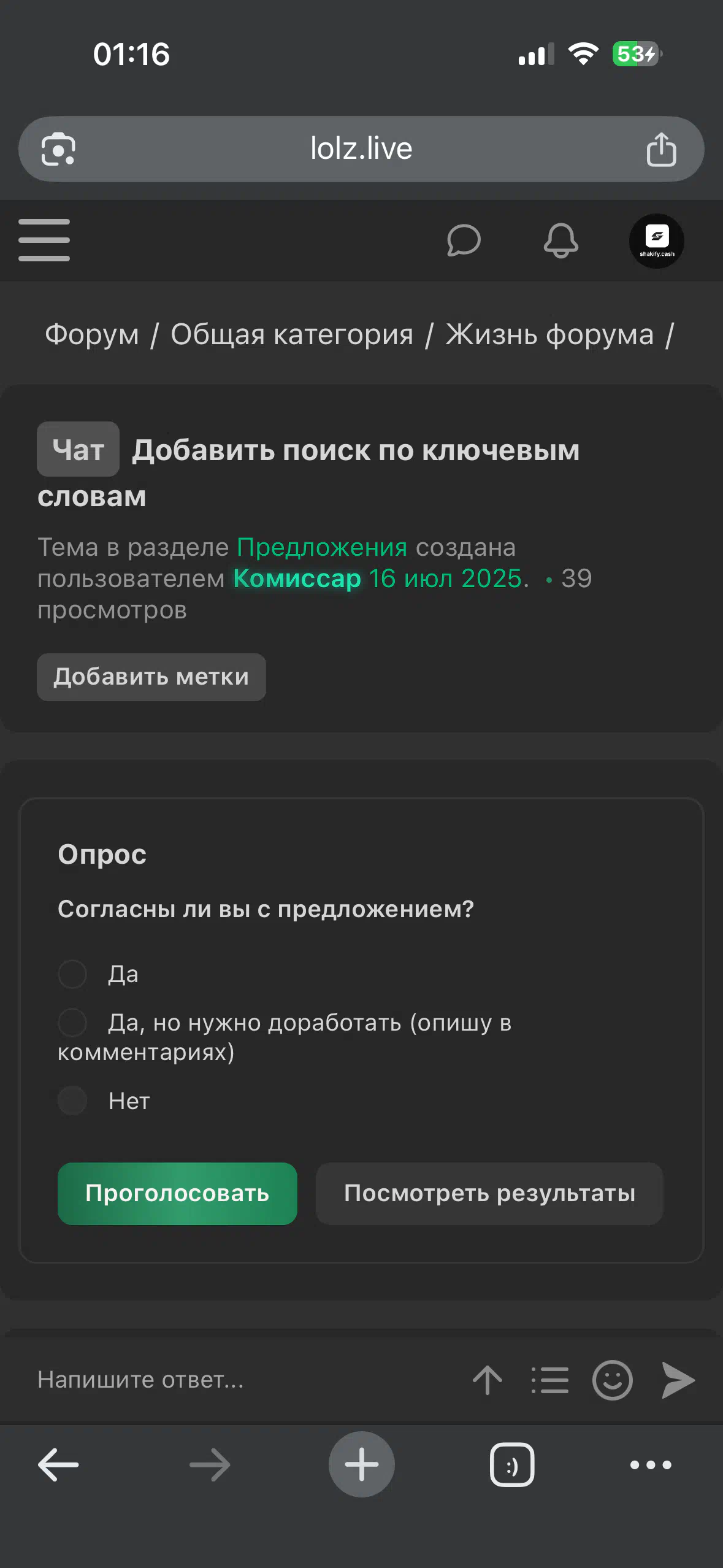Screen dimensions: 723x1568
Task: Tap the camera search icon in address bar
Action: click(58, 149)
